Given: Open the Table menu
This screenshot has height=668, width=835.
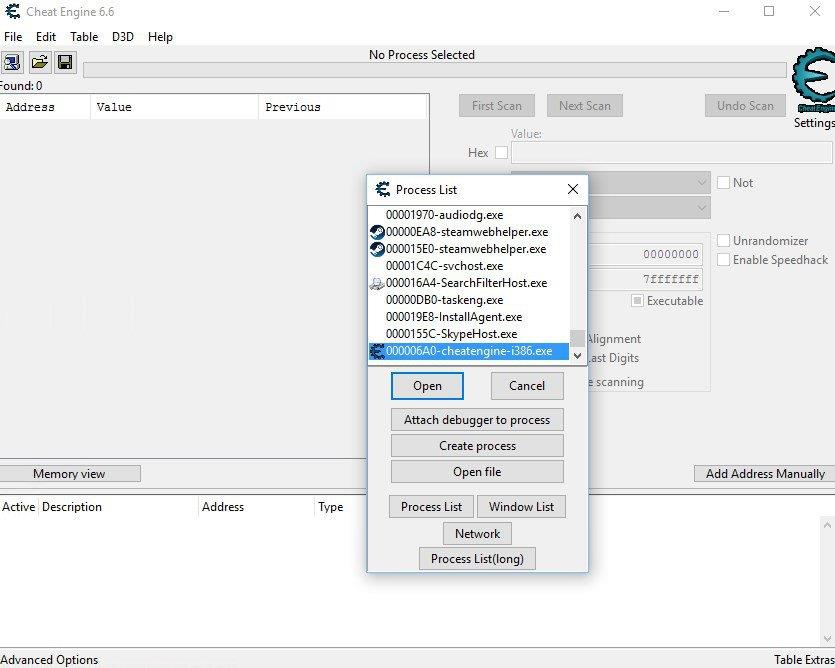Looking at the screenshot, I should click(84, 37).
